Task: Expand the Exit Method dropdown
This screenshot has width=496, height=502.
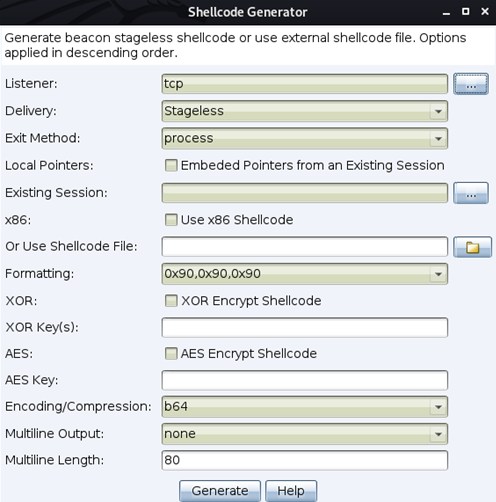Action: (x=304, y=138)
